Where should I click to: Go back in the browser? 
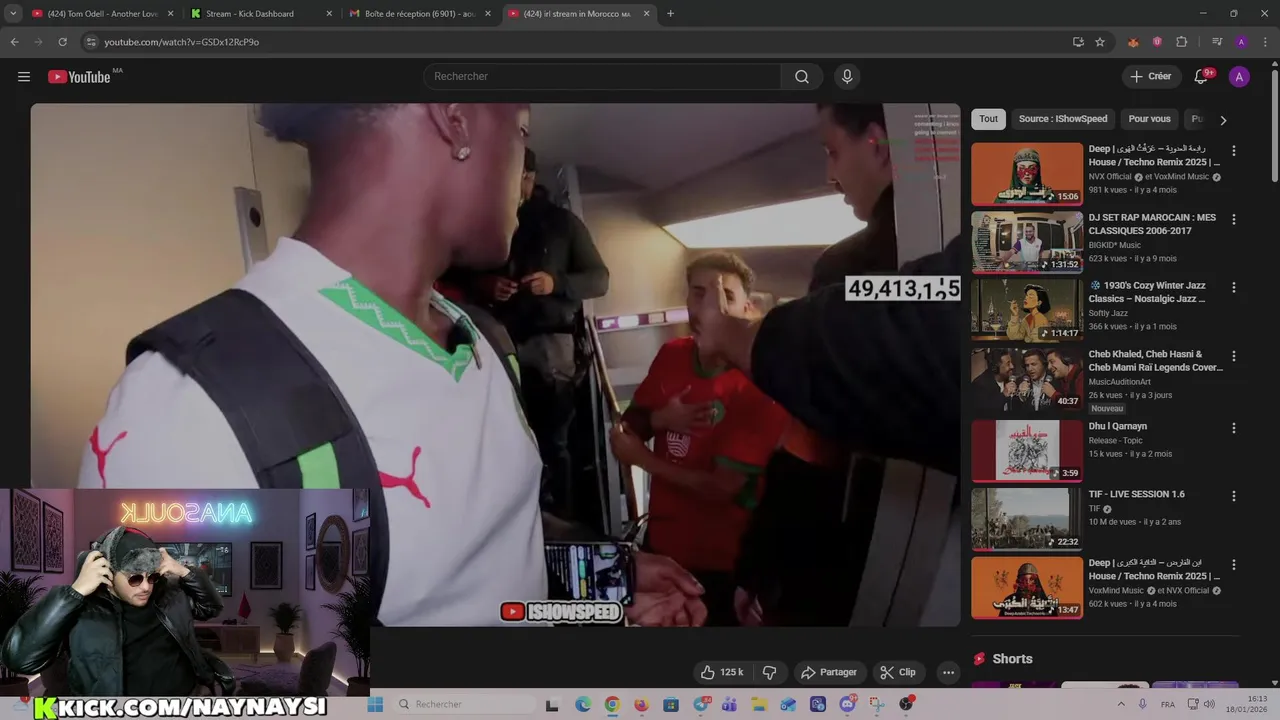tap(14, 42)
